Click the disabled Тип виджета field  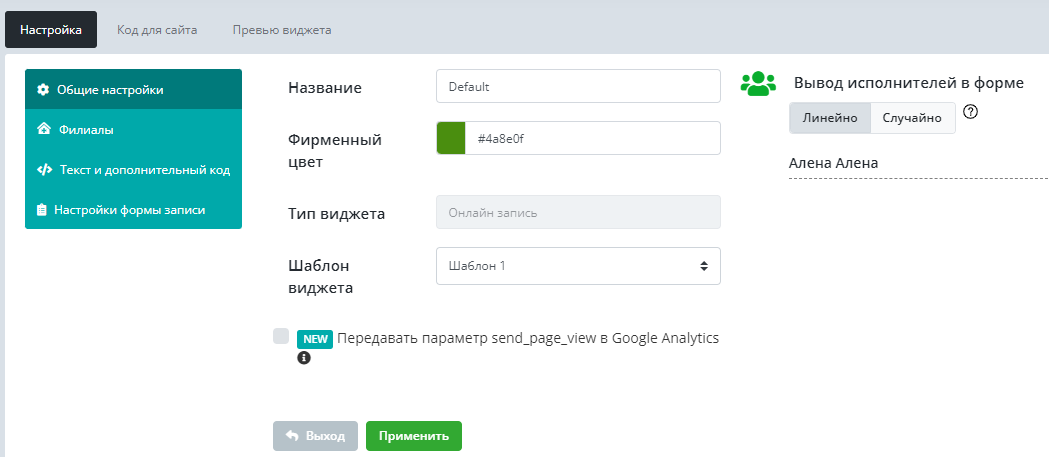click(x=578, y=212)
